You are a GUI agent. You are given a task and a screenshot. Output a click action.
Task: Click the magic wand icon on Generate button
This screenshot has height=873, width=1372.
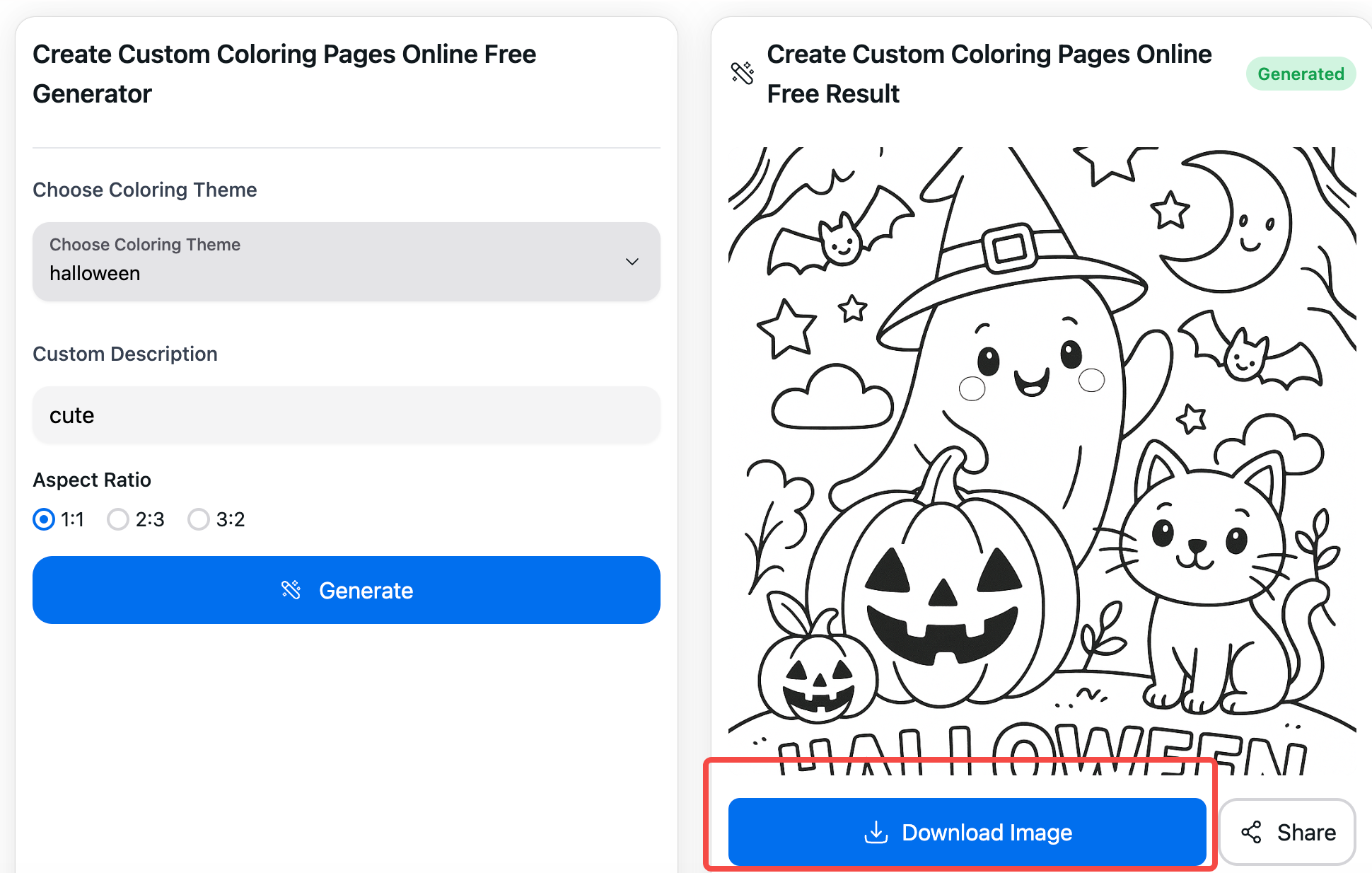coord(291,589)
